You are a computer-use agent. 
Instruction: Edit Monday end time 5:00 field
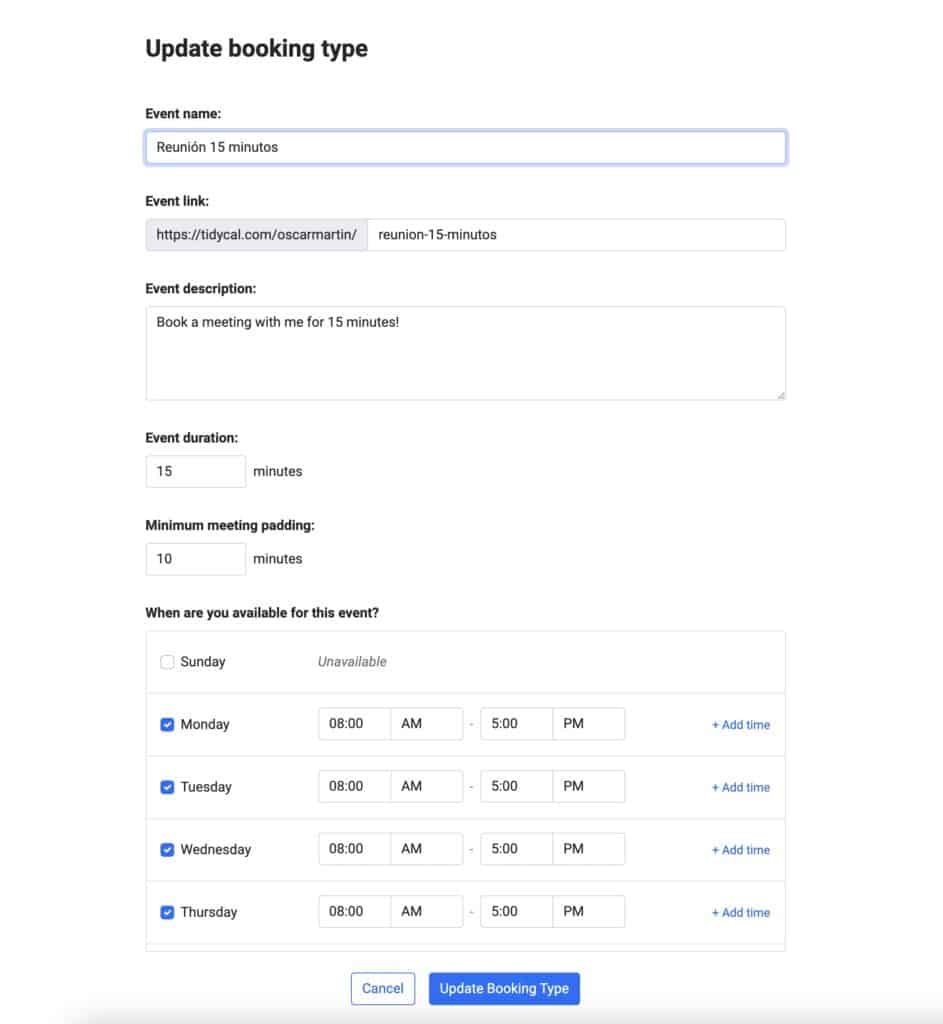click(517, 724)
